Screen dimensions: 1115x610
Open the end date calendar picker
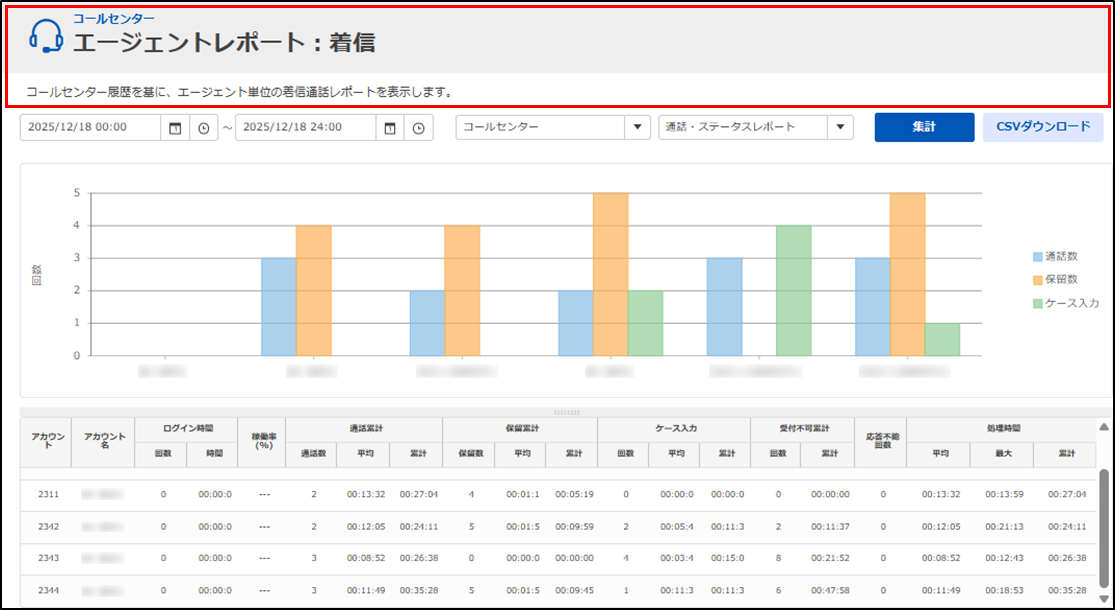(x=390, y=128)
